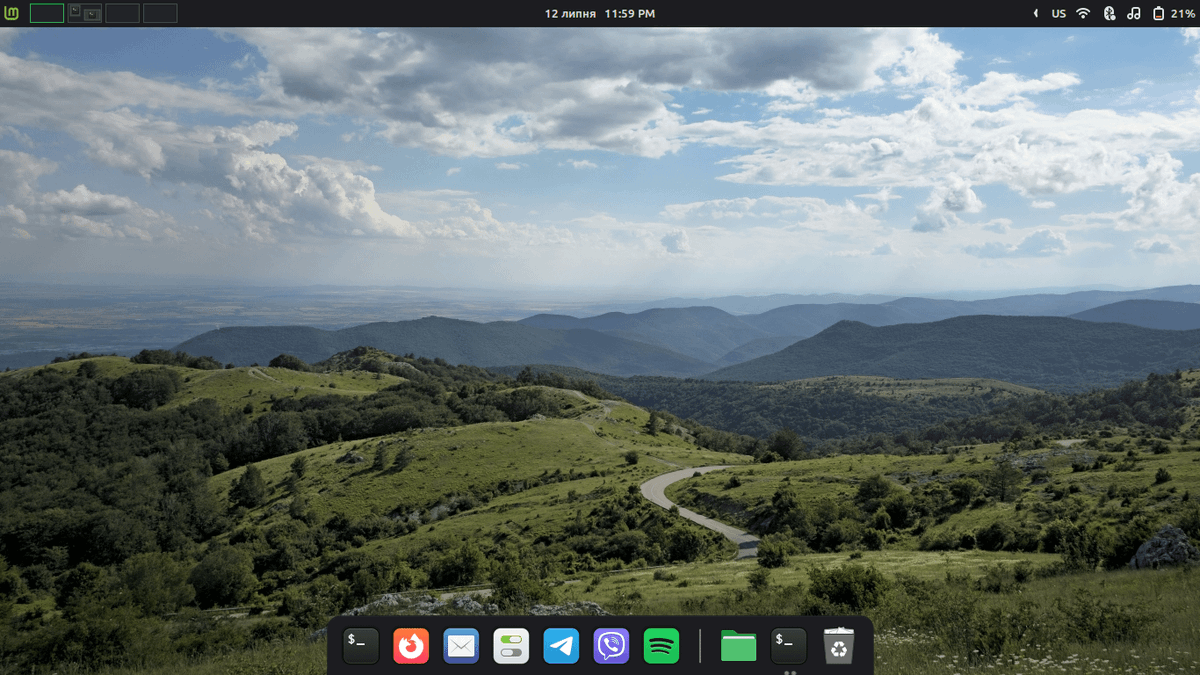Switch to the running terminal beside trash
Screen dimensions: 1200x675
789,646
